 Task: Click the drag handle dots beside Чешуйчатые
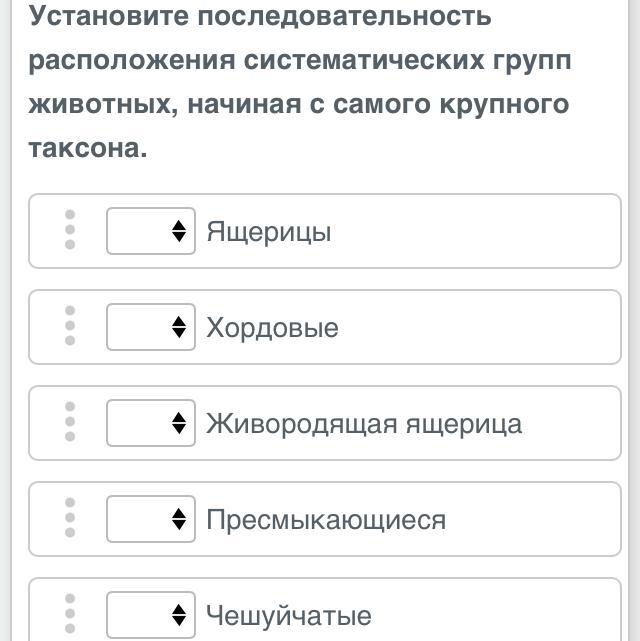pyautogui.click(x=70, y=613)
